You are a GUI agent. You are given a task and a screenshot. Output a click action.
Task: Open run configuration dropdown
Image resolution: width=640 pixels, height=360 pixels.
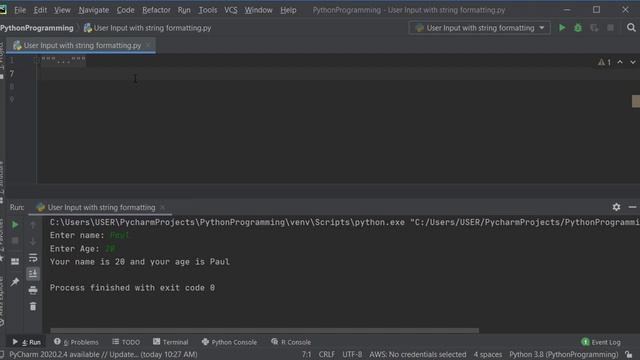point(480,28)
